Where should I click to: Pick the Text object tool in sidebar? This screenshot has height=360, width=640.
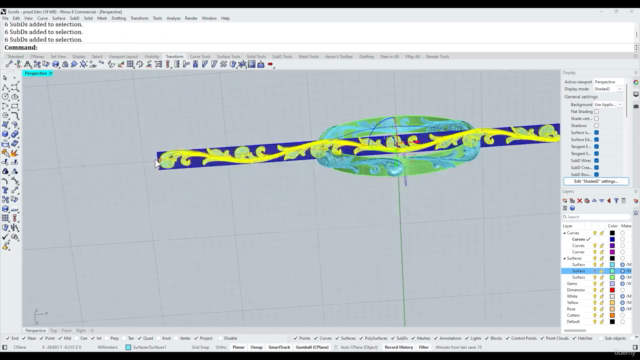pyautogui.click(x=5, y=190)
